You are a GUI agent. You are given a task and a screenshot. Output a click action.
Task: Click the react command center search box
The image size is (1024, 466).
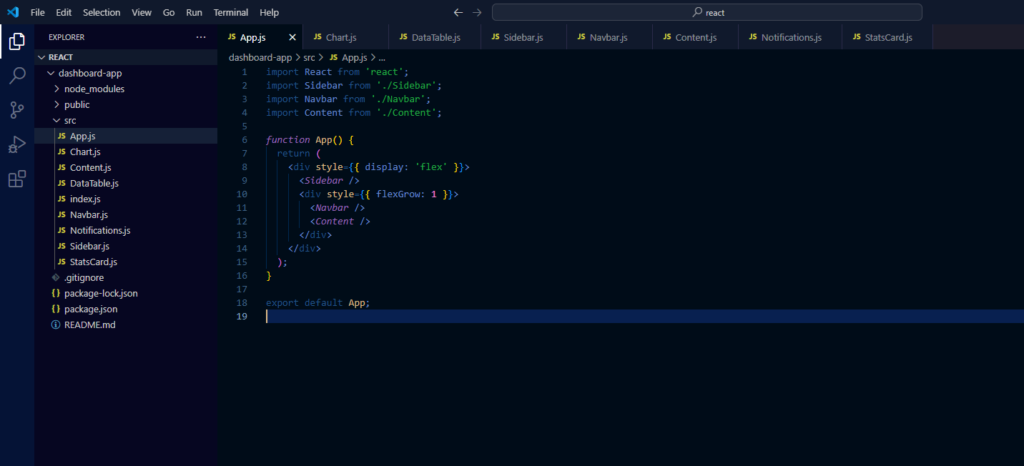[707, 12]
